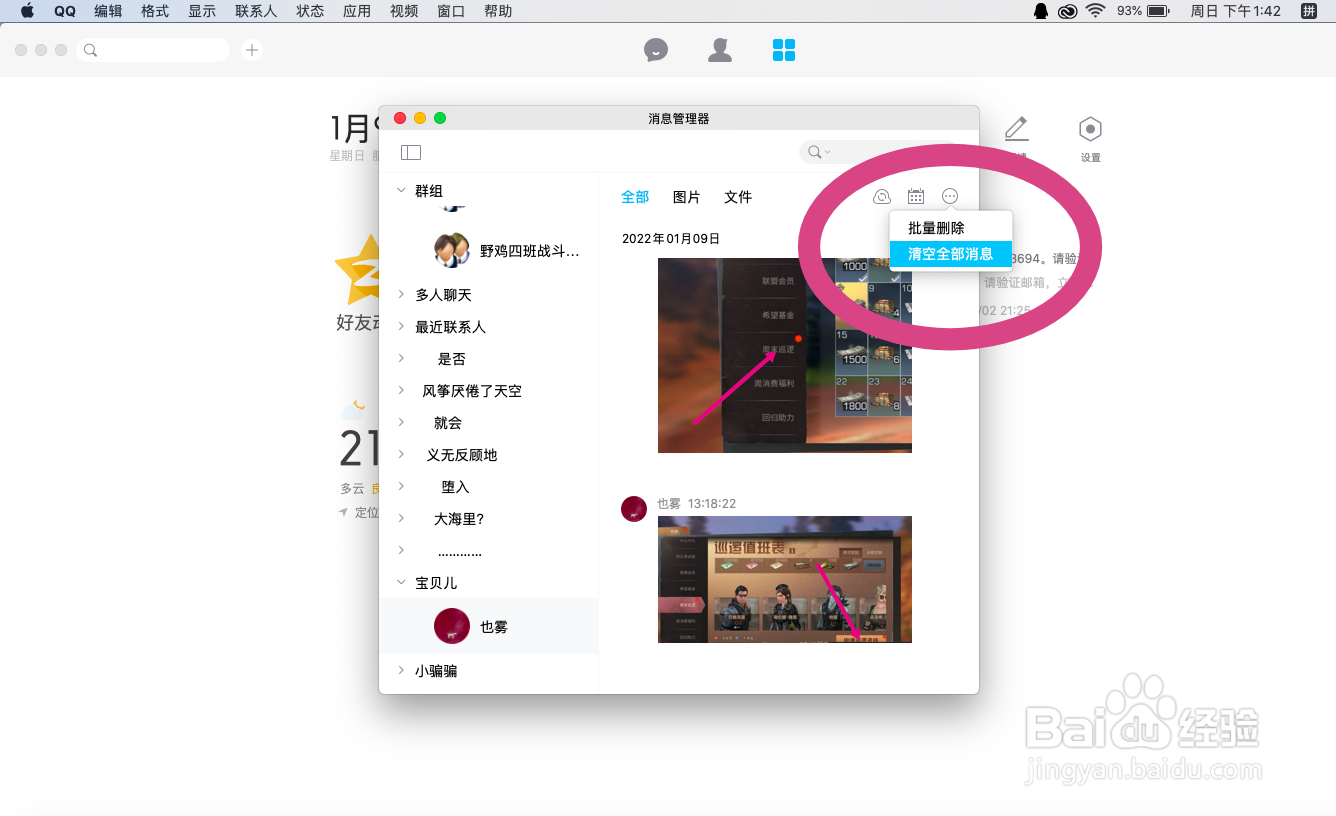Expand the 堕入 group
Image resolution: width=1336 pixels, height=816 pixels.
401,486
